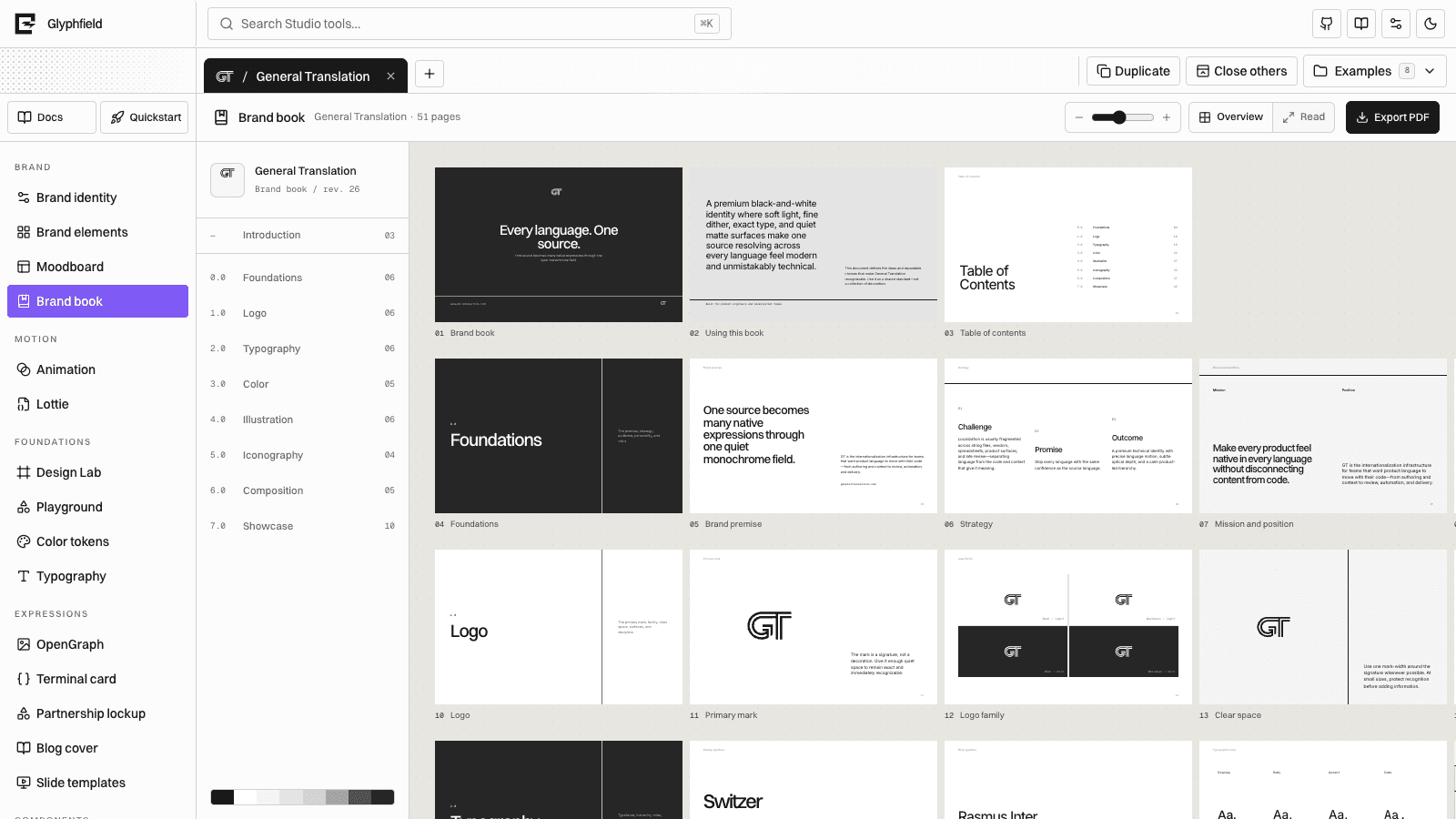Open the settings sliders icon in top bar
Viewport: 1456px width, 819px height.
coord(1396,24)
